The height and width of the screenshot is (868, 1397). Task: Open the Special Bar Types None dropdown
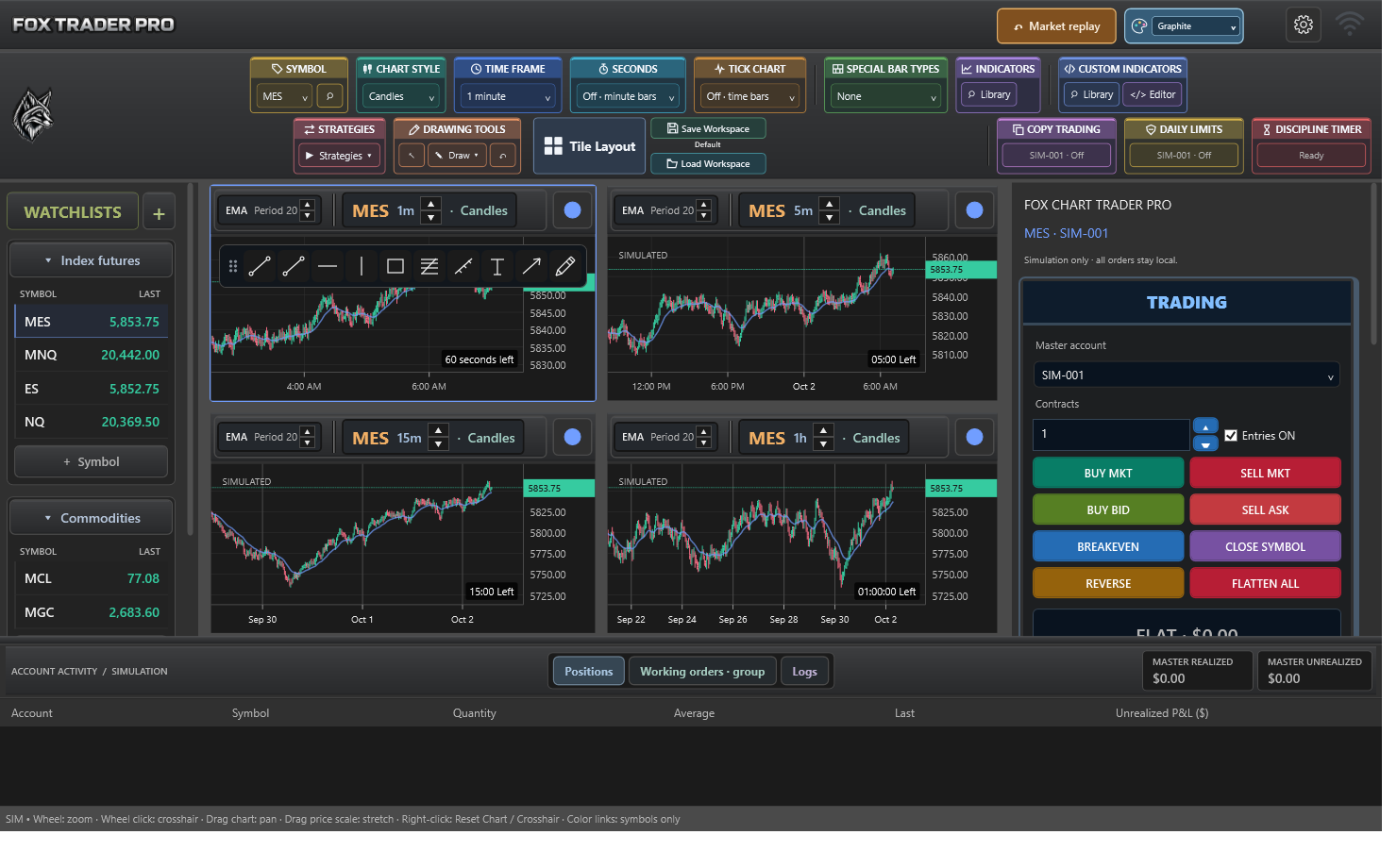[885, 96]
